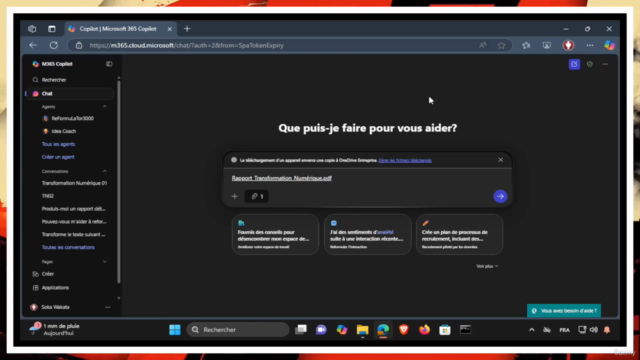
Task: Collapse the M365 Copilot navigation panel
Action: pos(109,64)
